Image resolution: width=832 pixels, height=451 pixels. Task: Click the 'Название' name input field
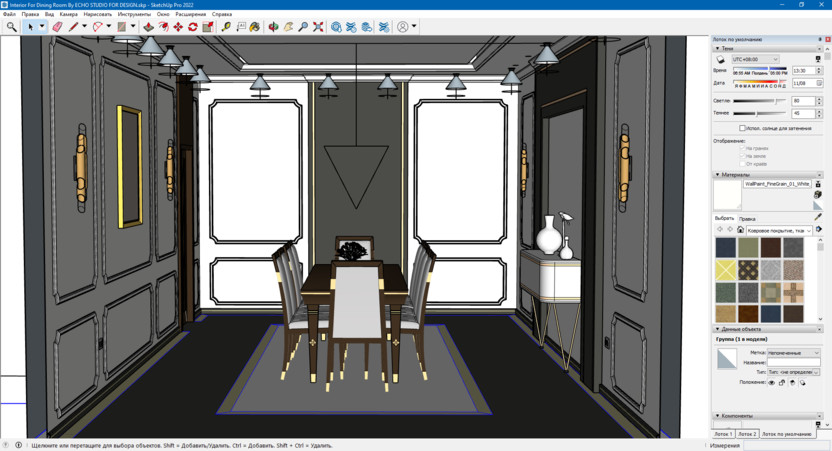tap(793, 362)
